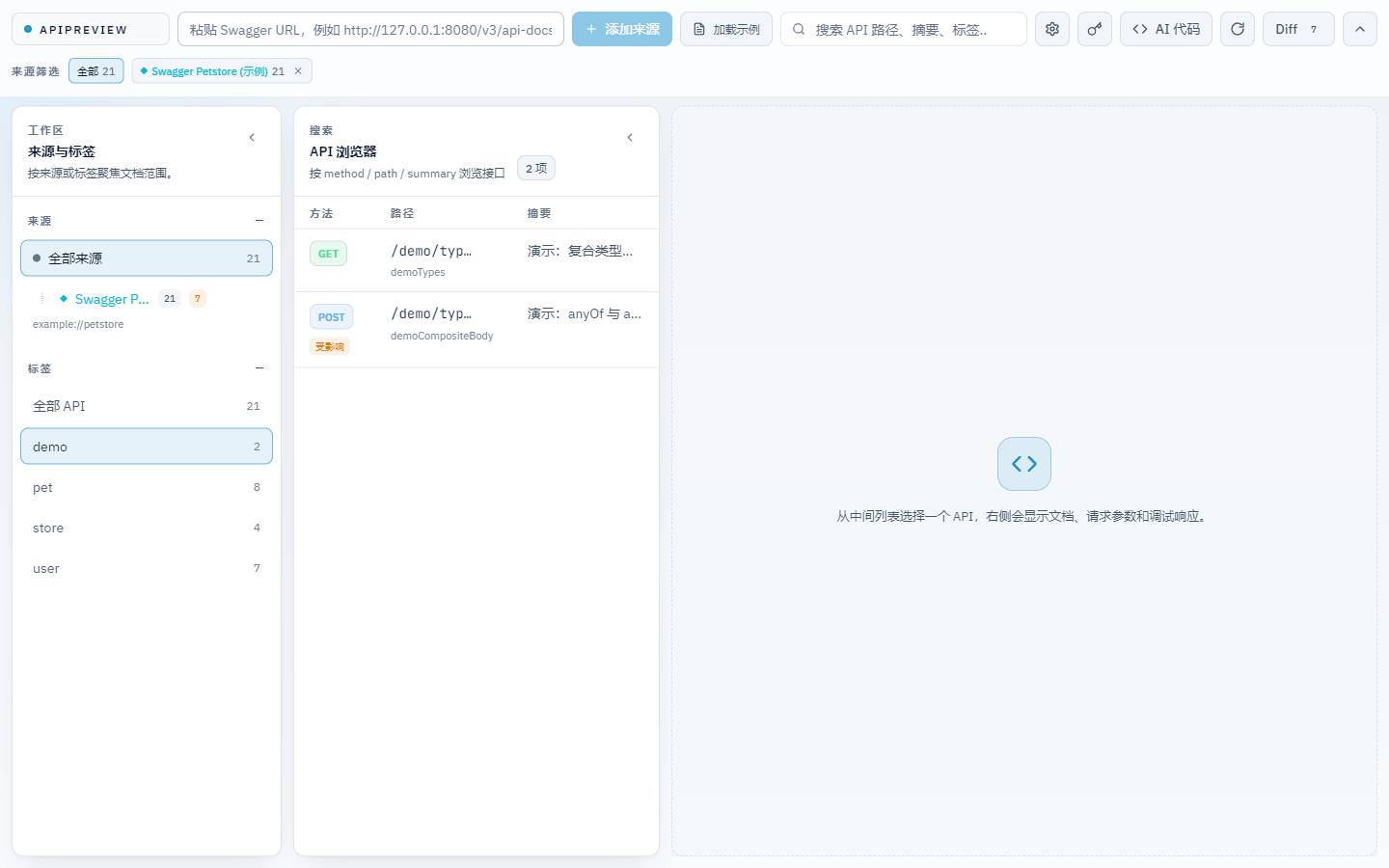
Task: Collapse the top toolbar with chevron-up
Action: click(1360, 29)
